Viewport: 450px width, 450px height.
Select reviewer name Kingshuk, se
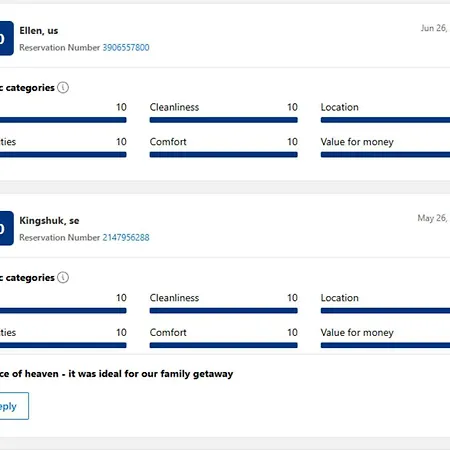49,221
